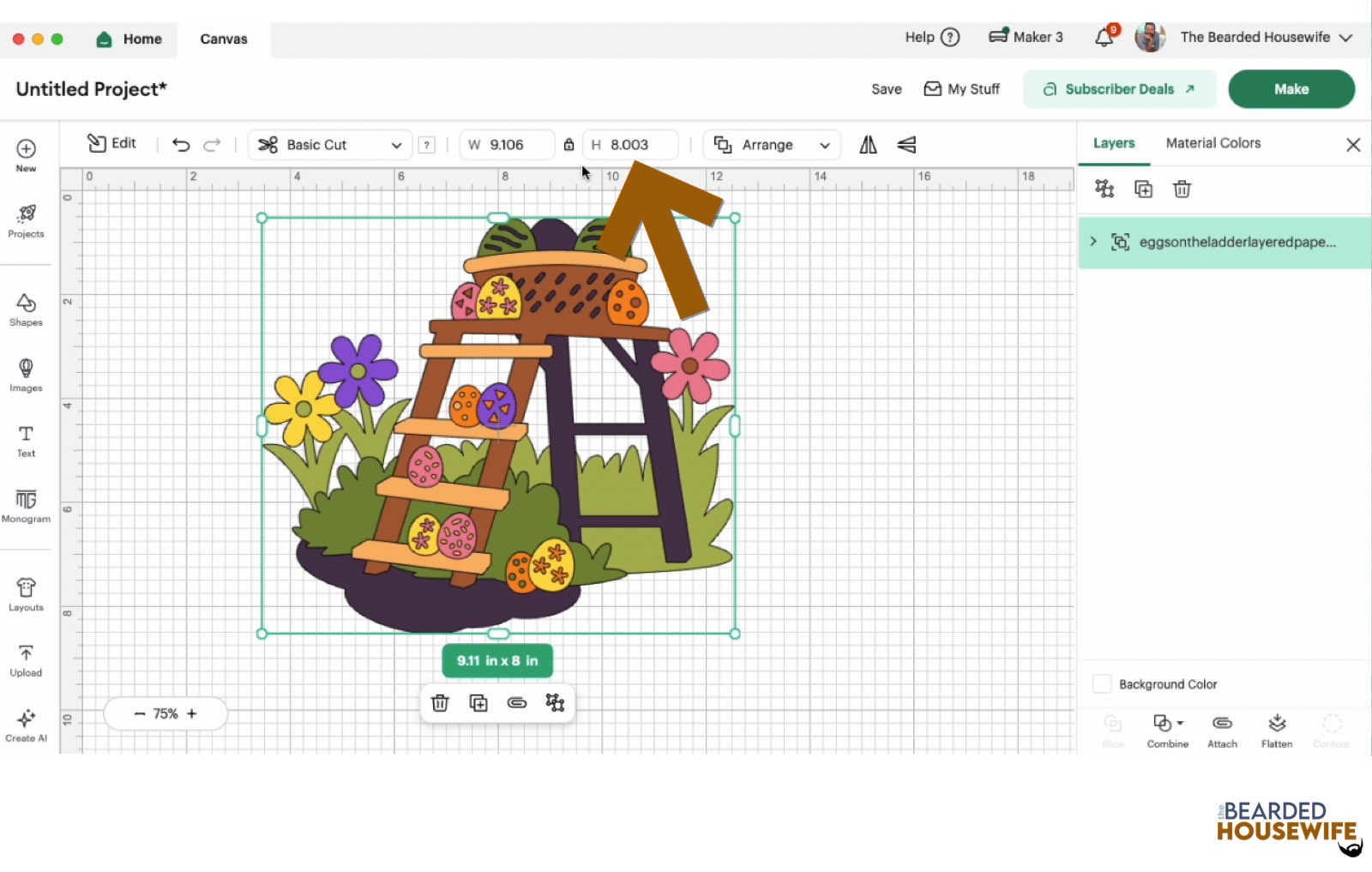Flip the selection horizontally

coord(869,145)
